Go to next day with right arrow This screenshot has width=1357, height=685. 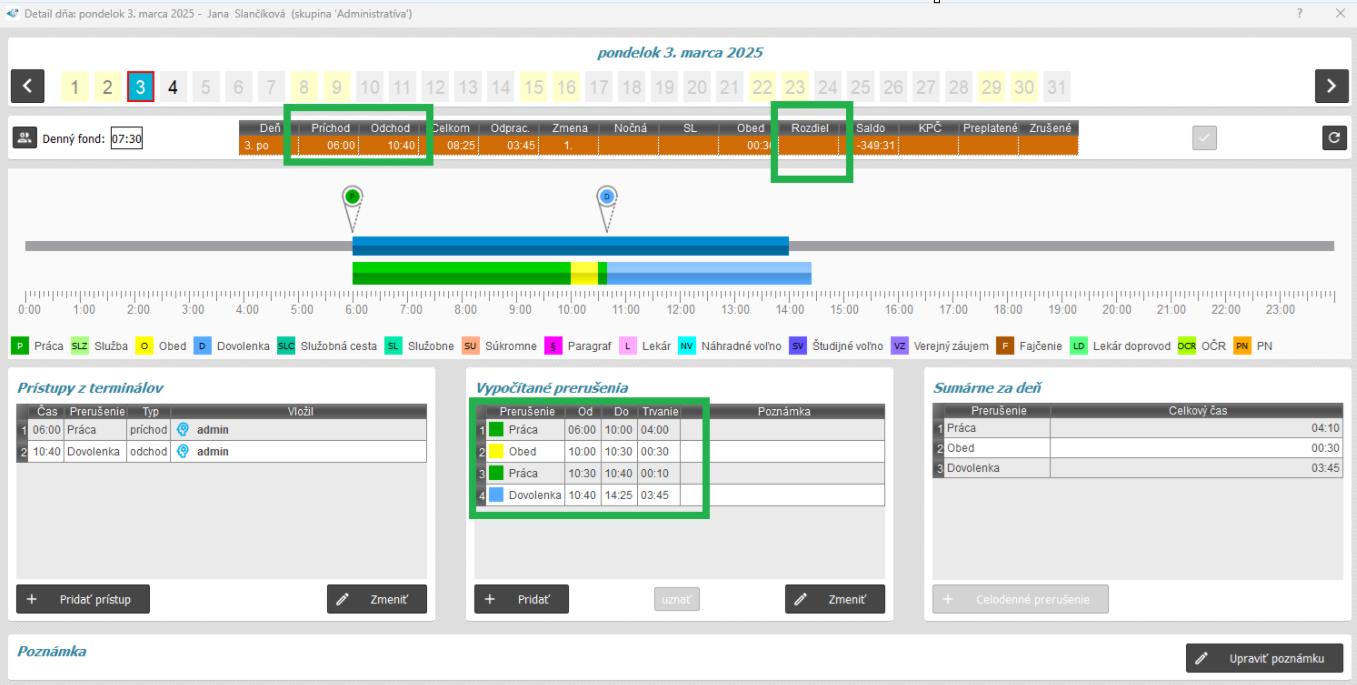[1331, 87]
